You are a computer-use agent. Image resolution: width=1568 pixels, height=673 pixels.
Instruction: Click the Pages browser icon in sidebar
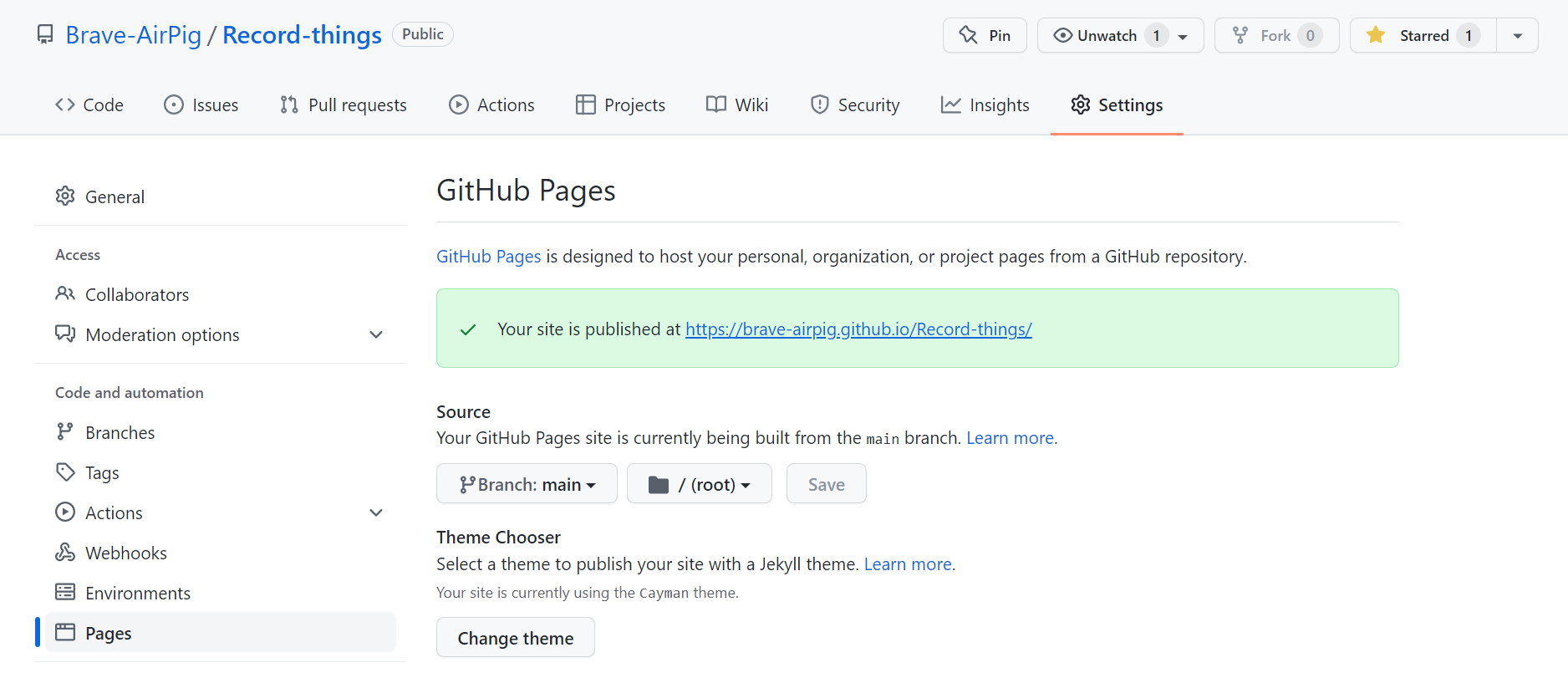tap(65, 632)
